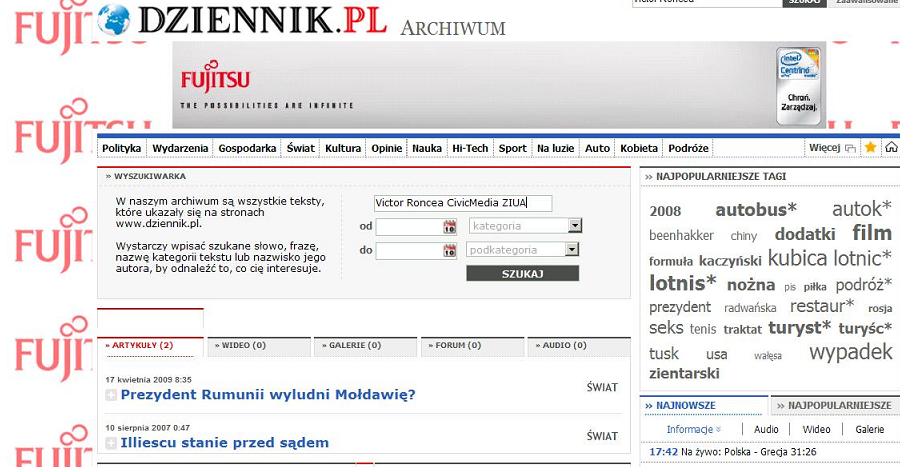Open the Na luzie section
Image resolution: width=919 pixels, height=472 pixels.
pyautogui.click(x=556, y=148)
